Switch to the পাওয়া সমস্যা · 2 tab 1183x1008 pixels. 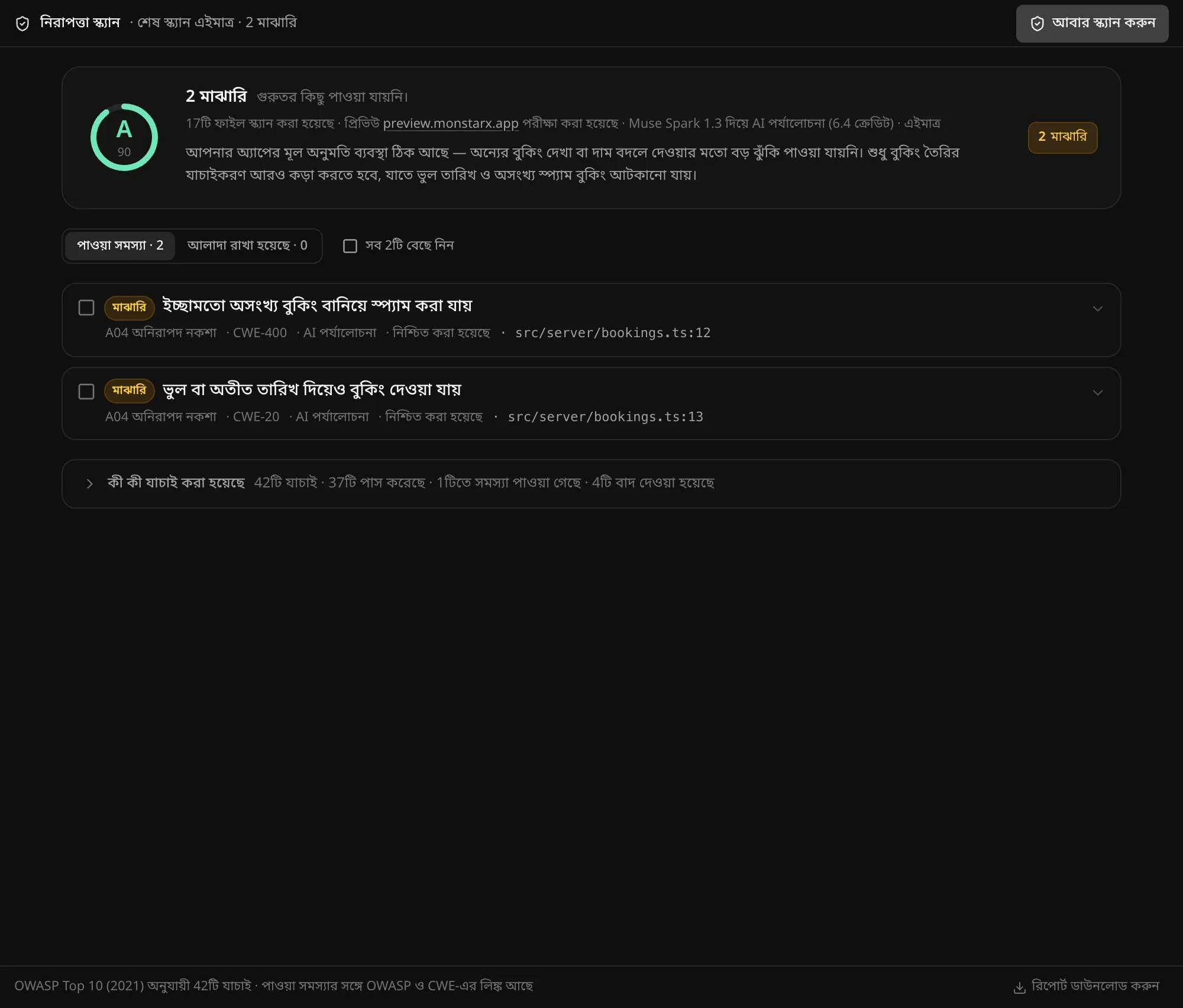[x=120, y=245]
